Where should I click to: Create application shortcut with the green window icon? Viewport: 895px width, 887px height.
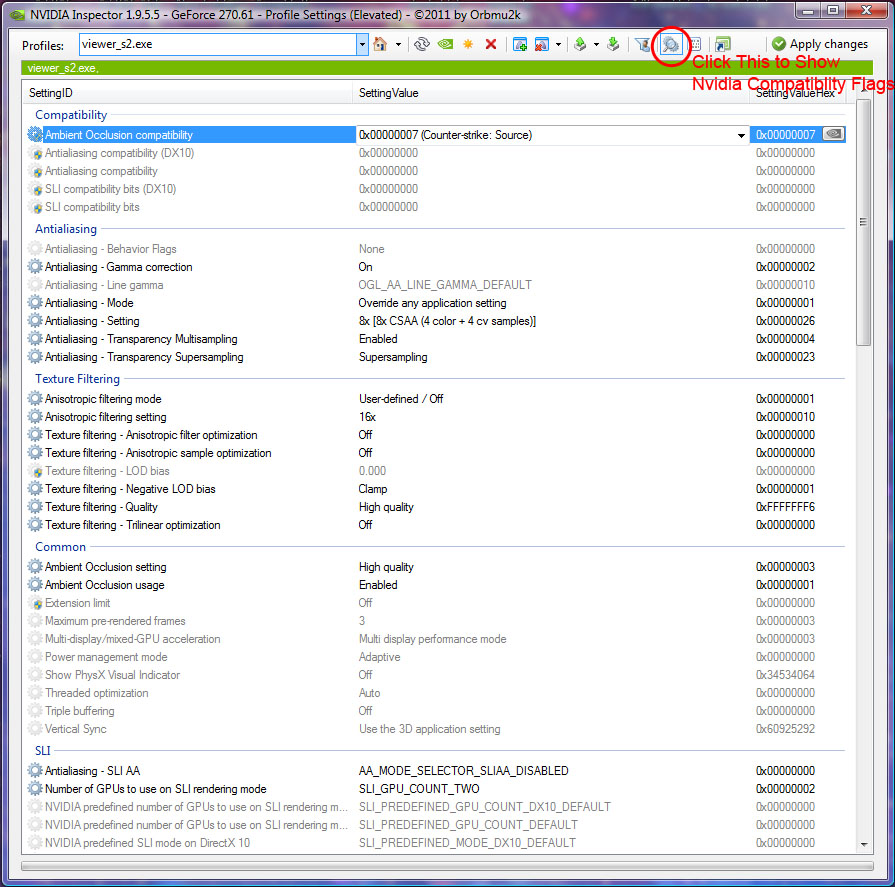point(723,44)
